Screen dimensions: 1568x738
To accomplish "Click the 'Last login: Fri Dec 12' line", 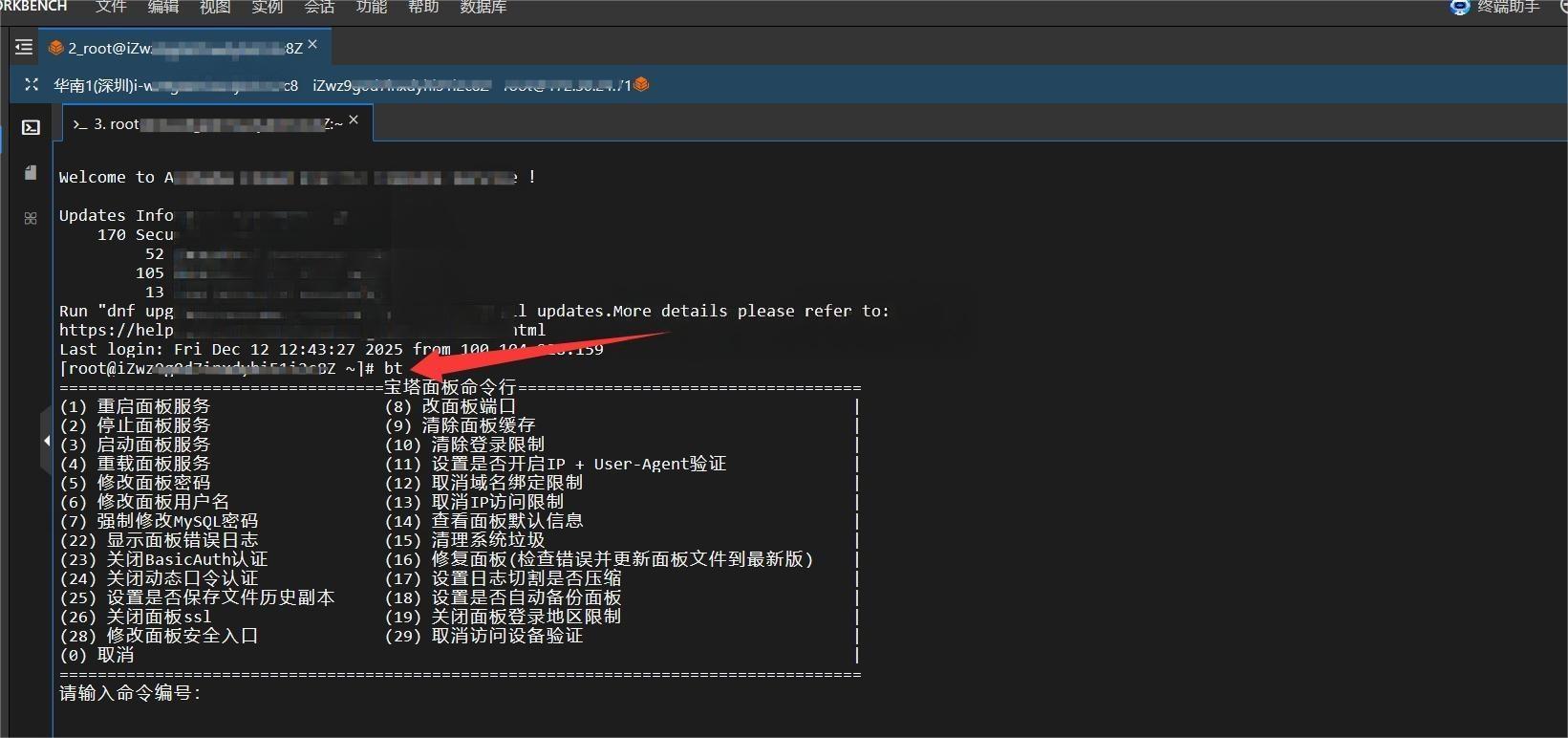I will pyautogui.click(x=332, y=349).
